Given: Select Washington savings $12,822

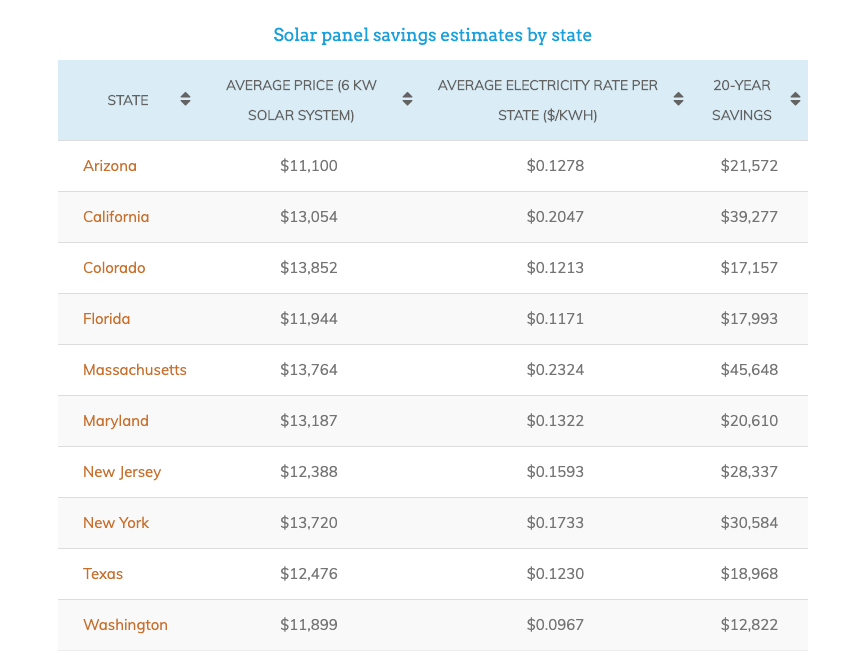Looking at the screenshot, I should coord(749,625).
